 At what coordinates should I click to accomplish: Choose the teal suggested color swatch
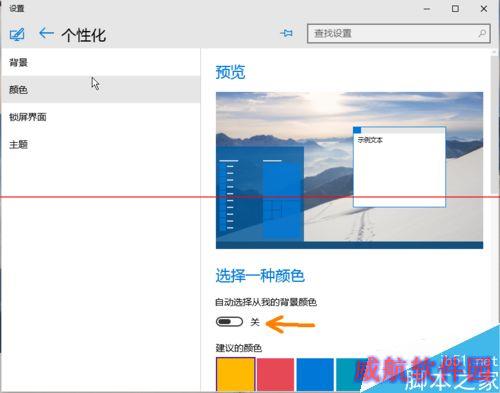tap(348, 374)
